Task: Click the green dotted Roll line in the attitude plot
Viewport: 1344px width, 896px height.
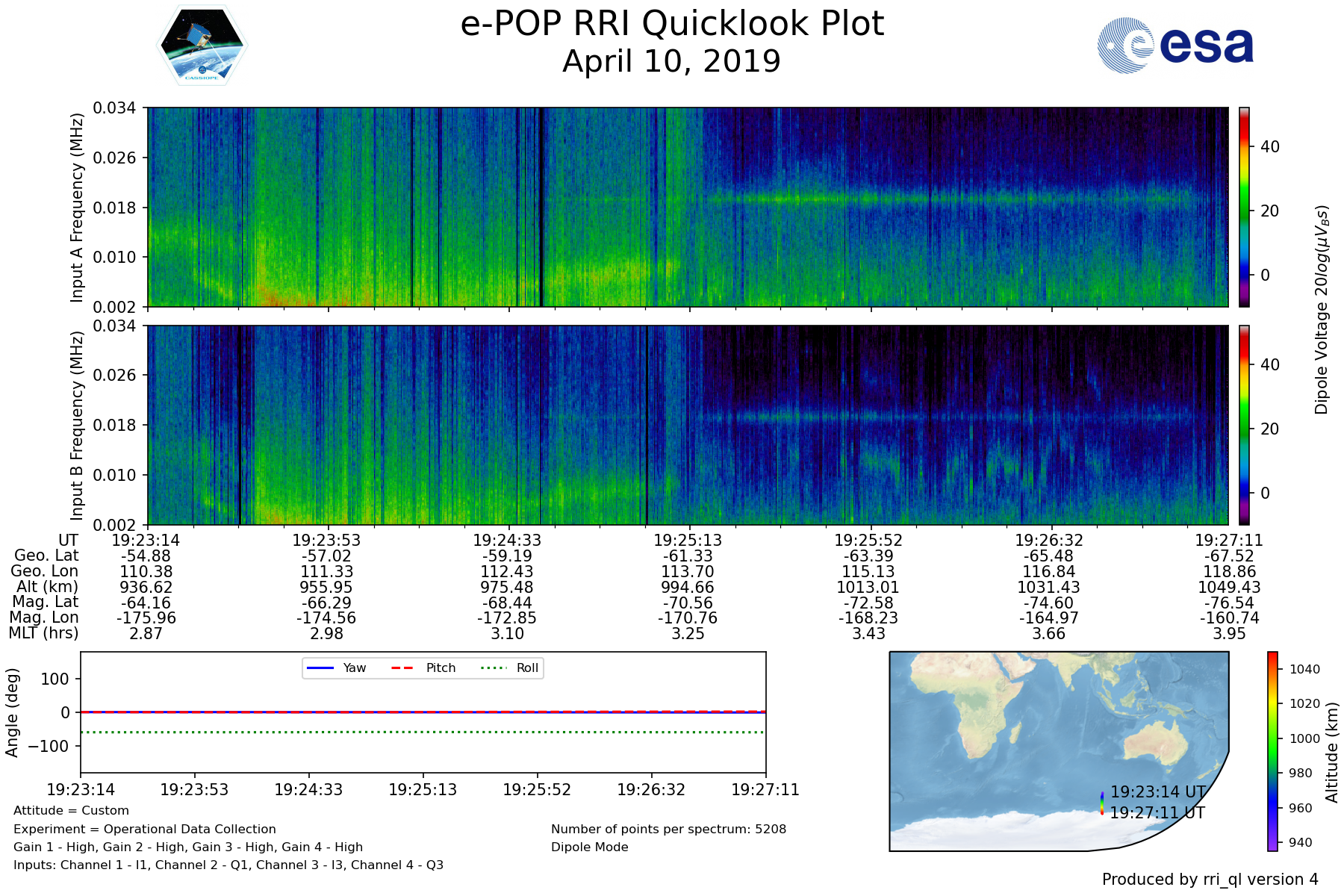Action: point(423,732)
